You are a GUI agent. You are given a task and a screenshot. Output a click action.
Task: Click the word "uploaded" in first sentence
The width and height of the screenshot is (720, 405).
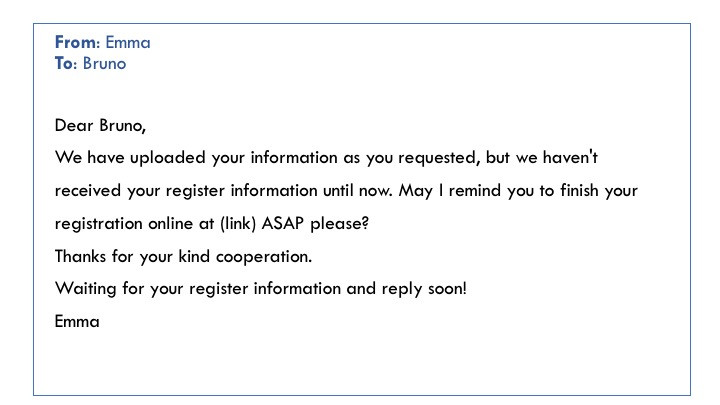[x=168, y=158]
